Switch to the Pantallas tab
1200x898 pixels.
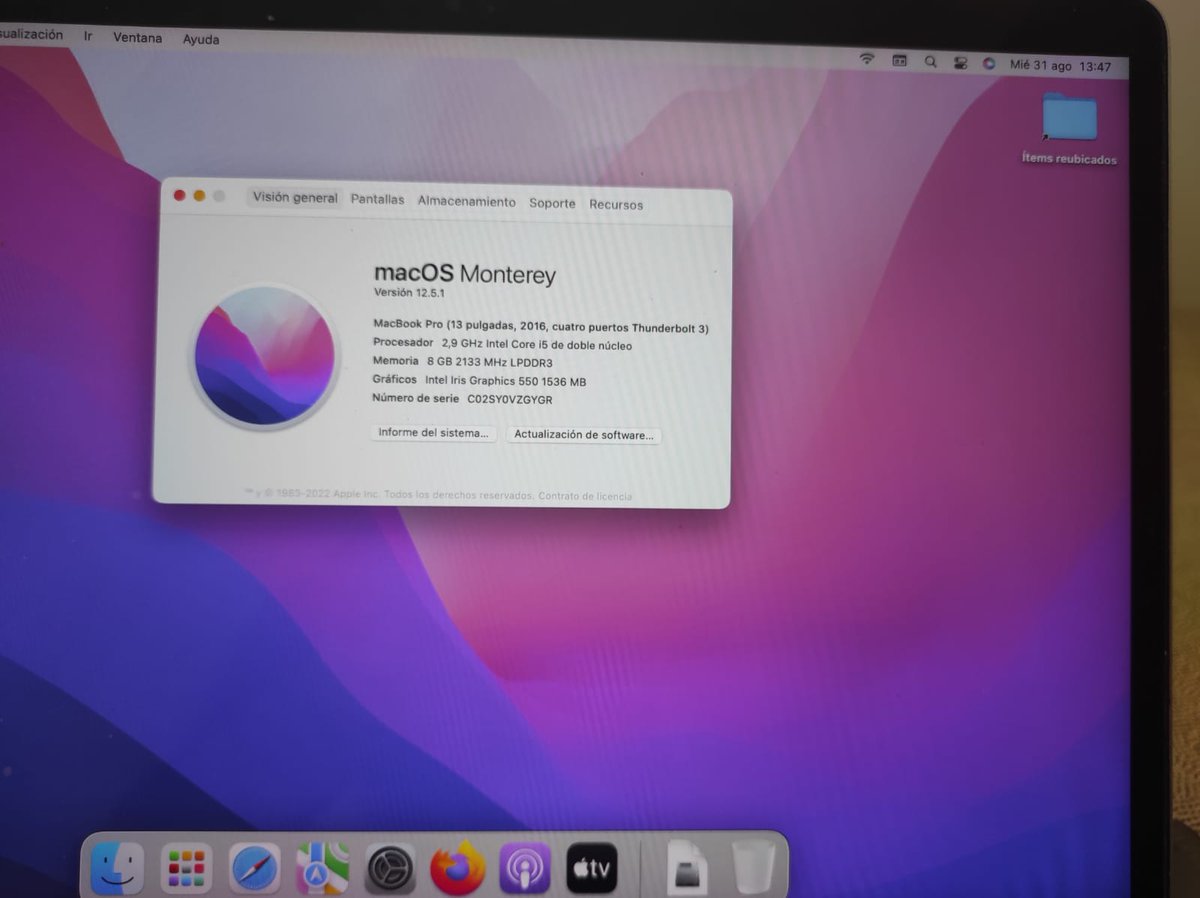coord(377,200)
